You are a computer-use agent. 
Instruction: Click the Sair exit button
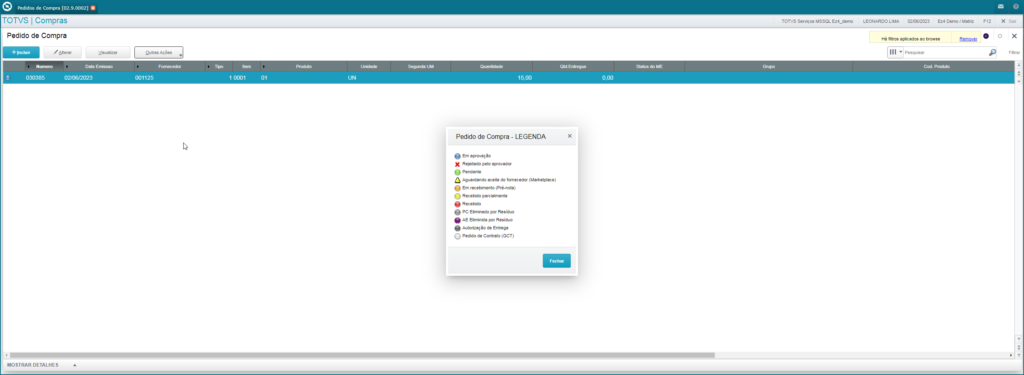[x=1008, y=21]
